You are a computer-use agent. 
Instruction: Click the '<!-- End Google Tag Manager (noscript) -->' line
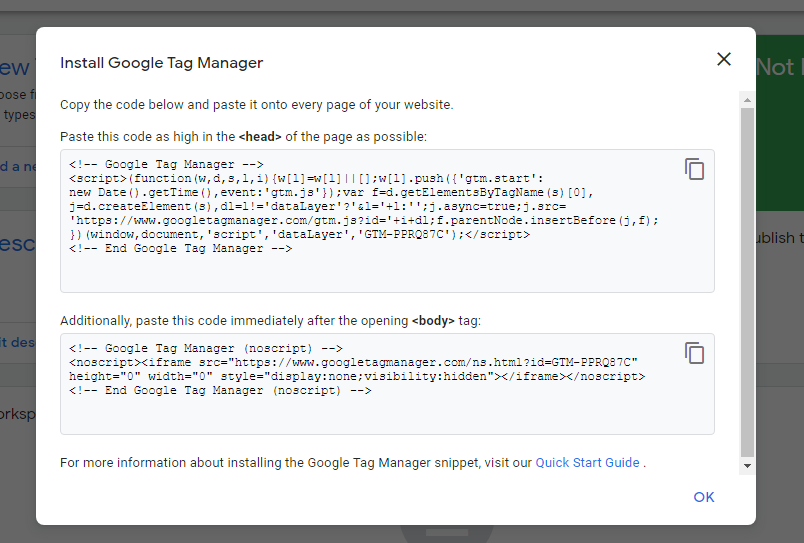point(220,391)
